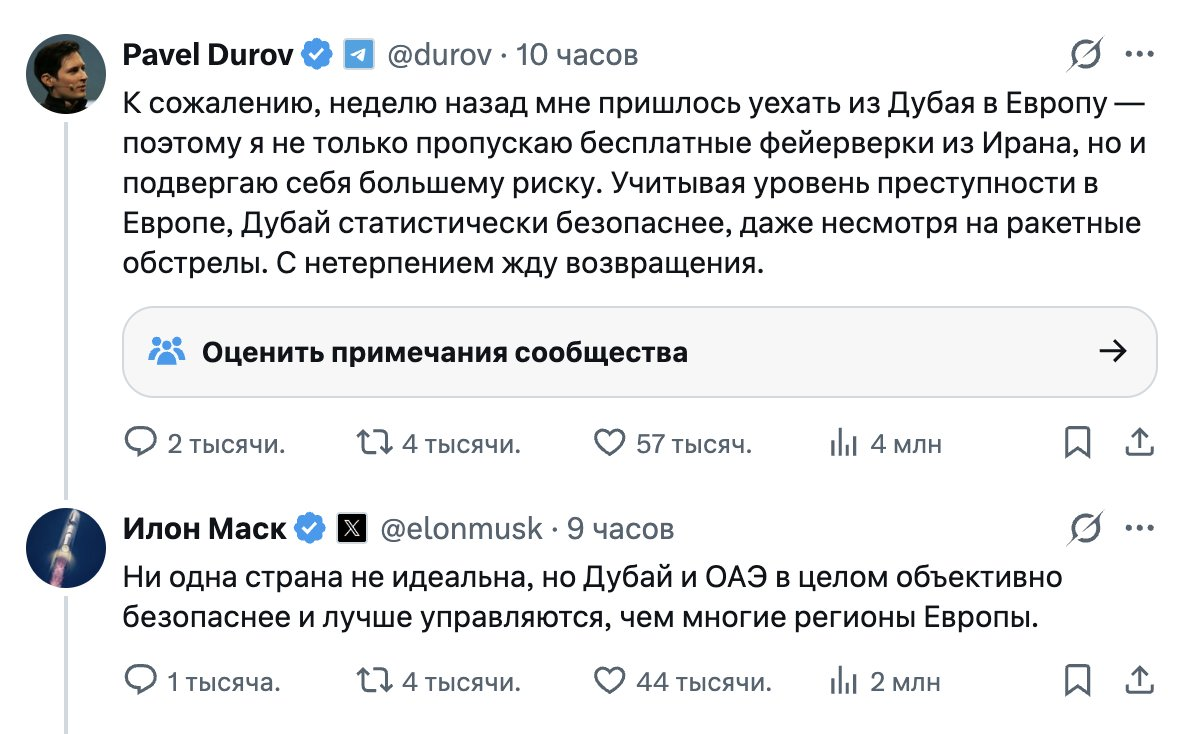Screen dimensions: 1184x734
Task: Bookmark Elon Musk's post
Action: 1077,681
